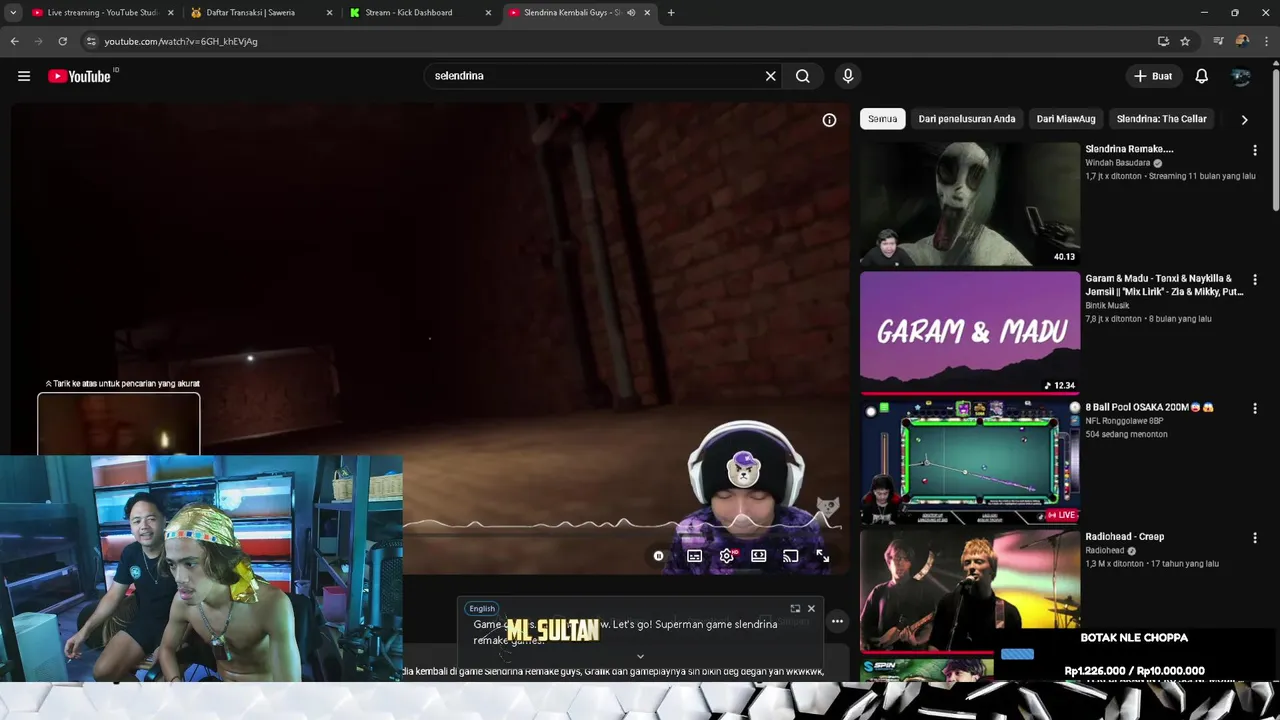Image resolution: width=1280 pixels, height=720 pixels.
Task: Click the search magnifier button
Action: click(x=802, y=76)
